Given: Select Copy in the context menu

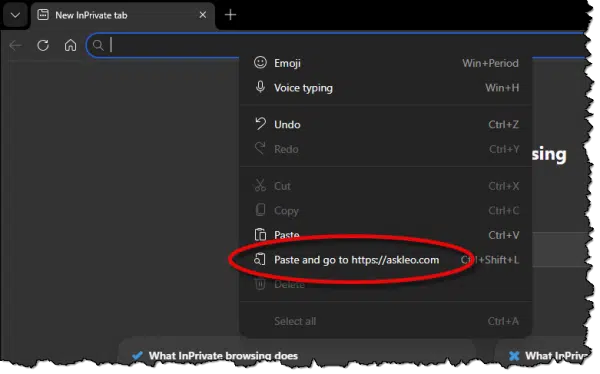Looking at the screenshot, I should pyautogui.click(x=386, y=211).
